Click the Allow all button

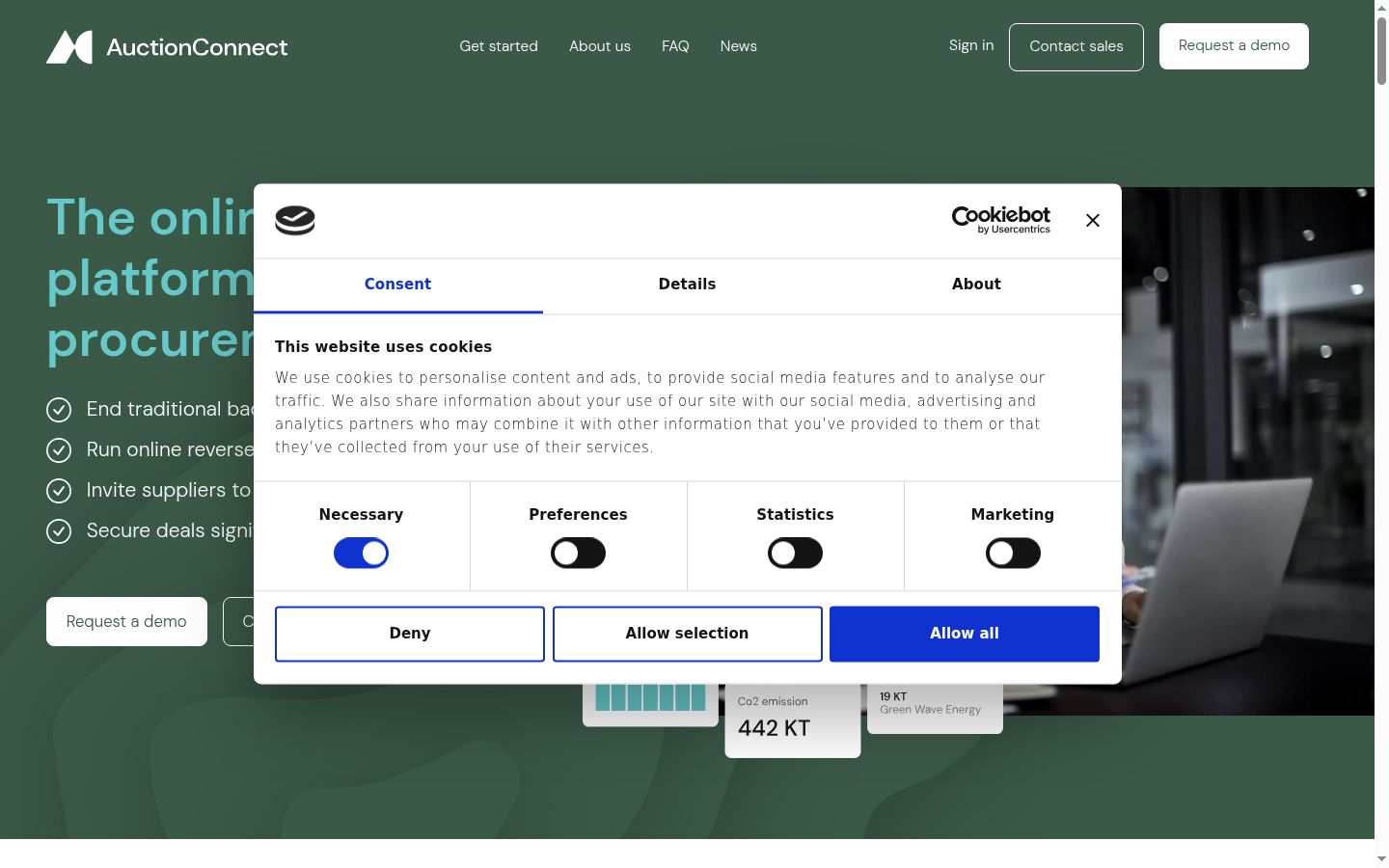coord(965,634)
